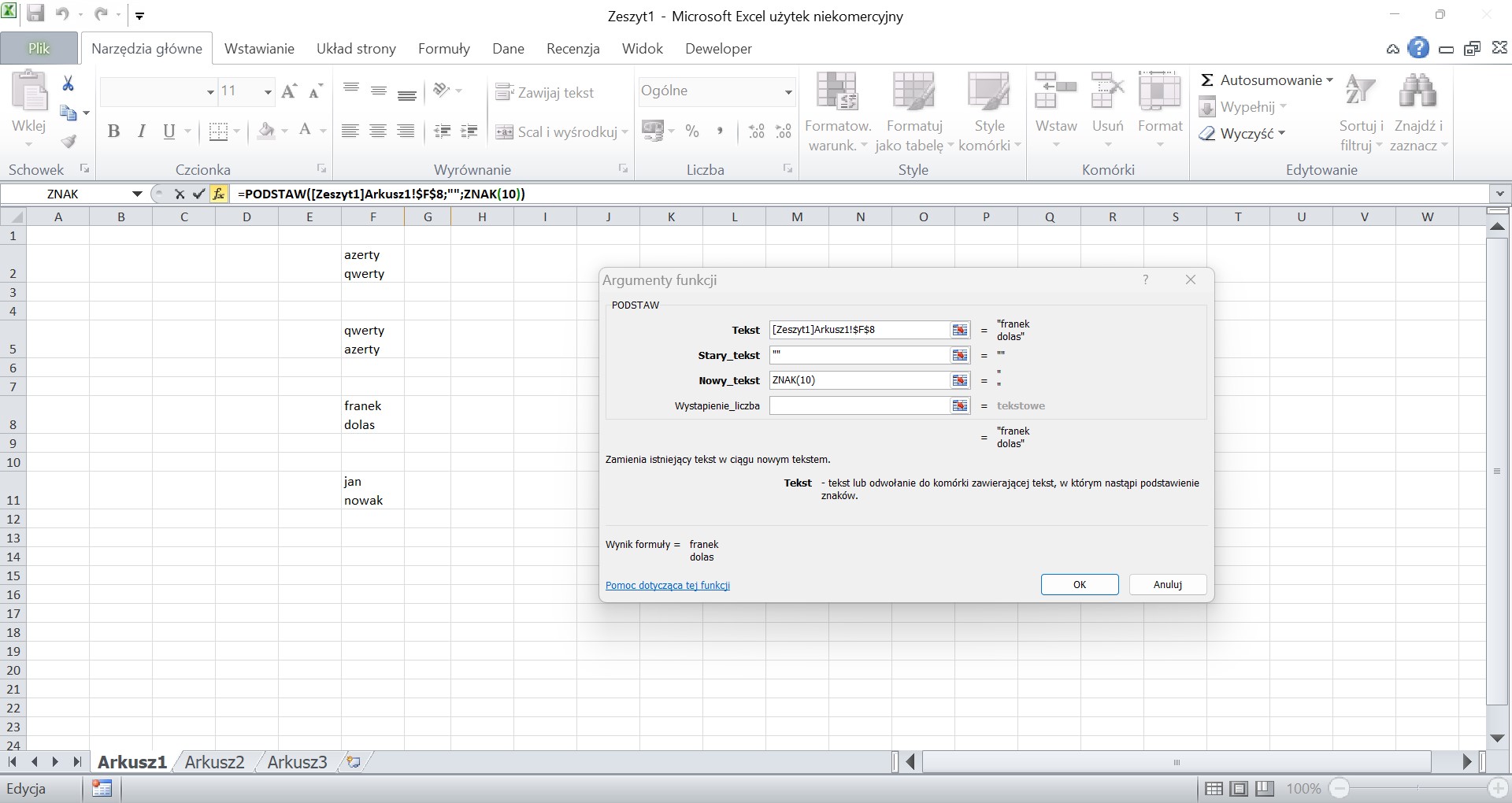Image resolution: width=1512 pixels, height=803 pixels.
Task: Toggle Underline formatting
Action: tap(169, 131)
